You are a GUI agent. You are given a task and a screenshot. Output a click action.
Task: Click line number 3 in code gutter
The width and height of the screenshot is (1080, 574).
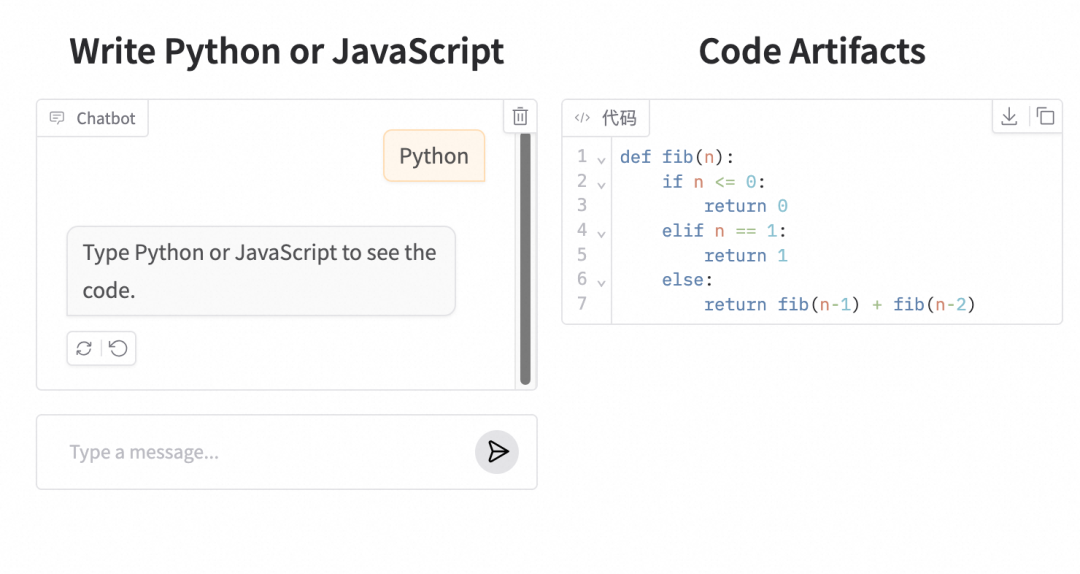point(582,205)
